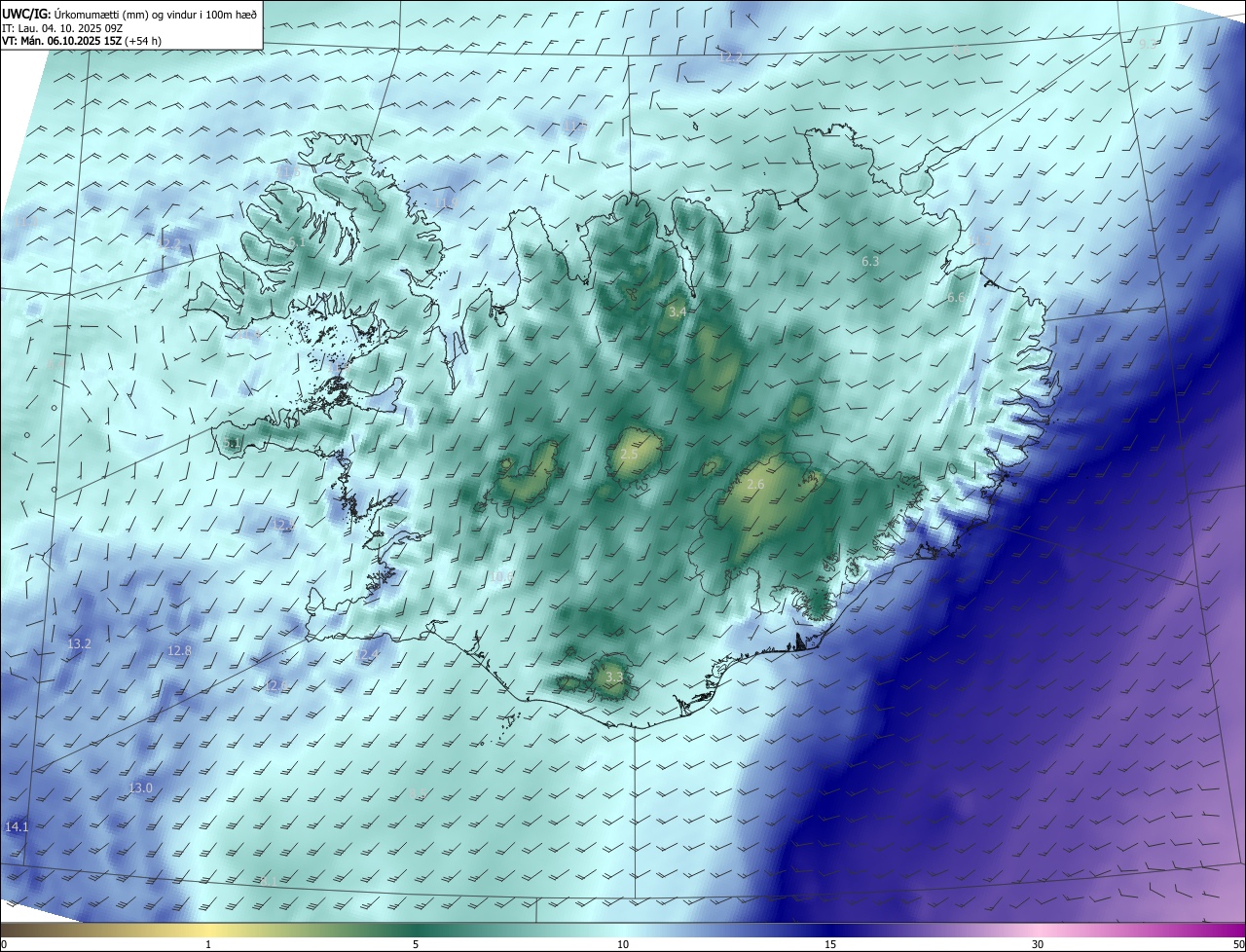Click the 3.3 value label on the map
The width and height of the screenshot is (1246, 952).
[x=614, y=677]
